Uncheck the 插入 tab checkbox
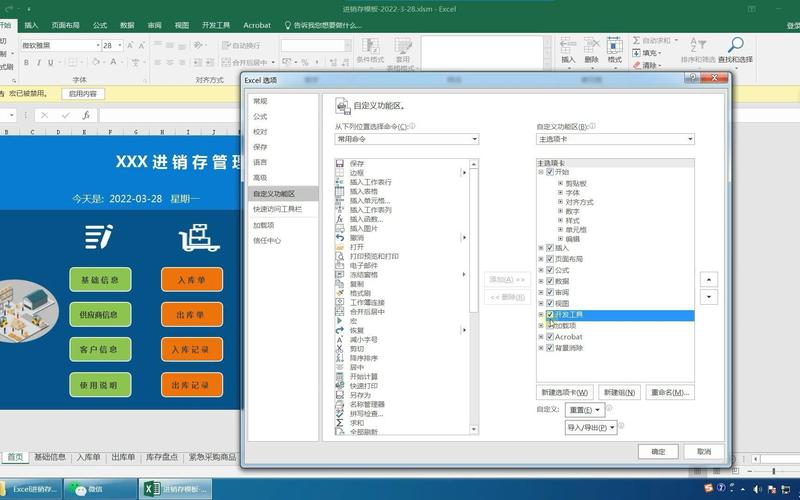The width and height of the screenshot is (800, 500). coord(549,248)
